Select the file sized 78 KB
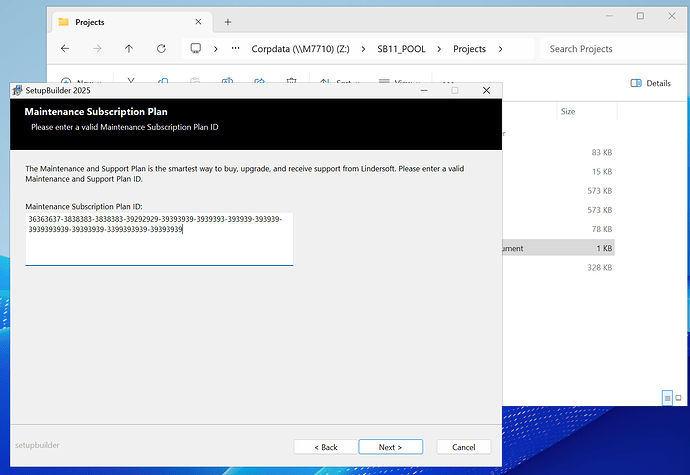The height and width of the screenshot is (475, 690). pyautogui.click(x=602, y=229)
